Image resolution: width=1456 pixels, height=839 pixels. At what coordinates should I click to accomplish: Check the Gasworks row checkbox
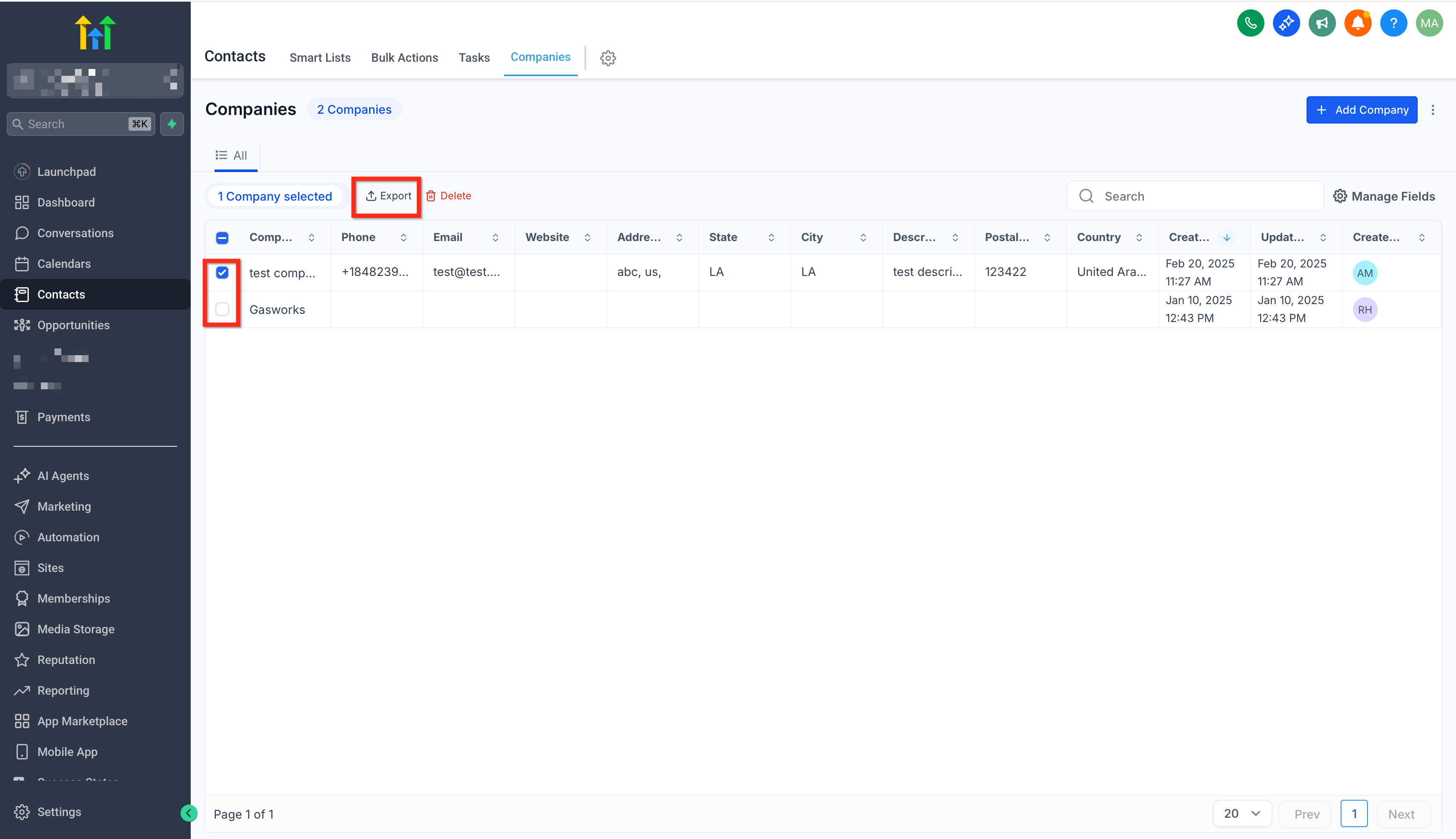tap(222, 310)
